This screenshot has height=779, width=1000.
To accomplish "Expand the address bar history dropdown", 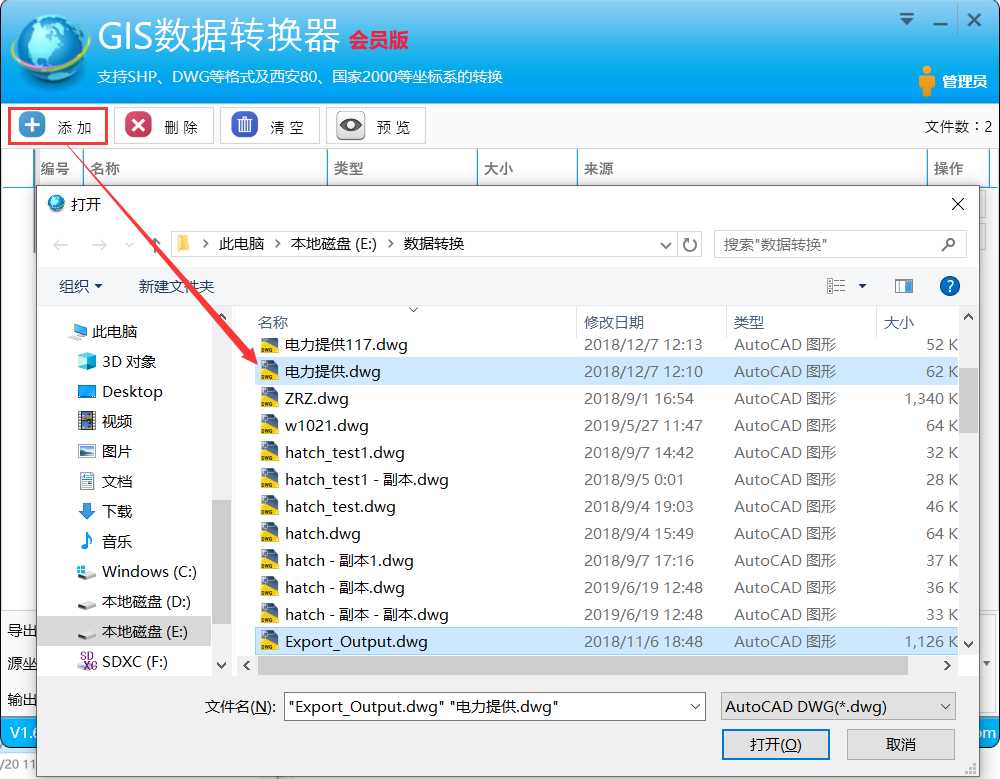I will click(x=665, y=244).
